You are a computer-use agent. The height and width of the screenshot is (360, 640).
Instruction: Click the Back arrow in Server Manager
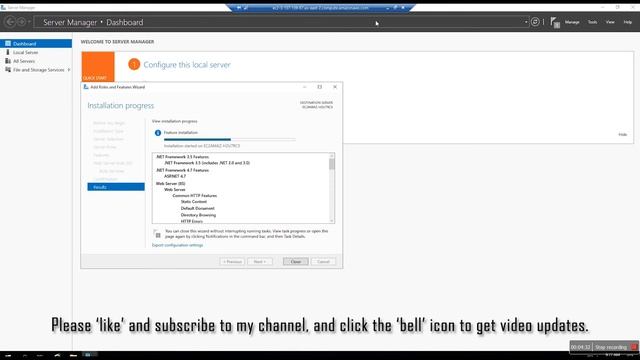(x=10, y=22)
